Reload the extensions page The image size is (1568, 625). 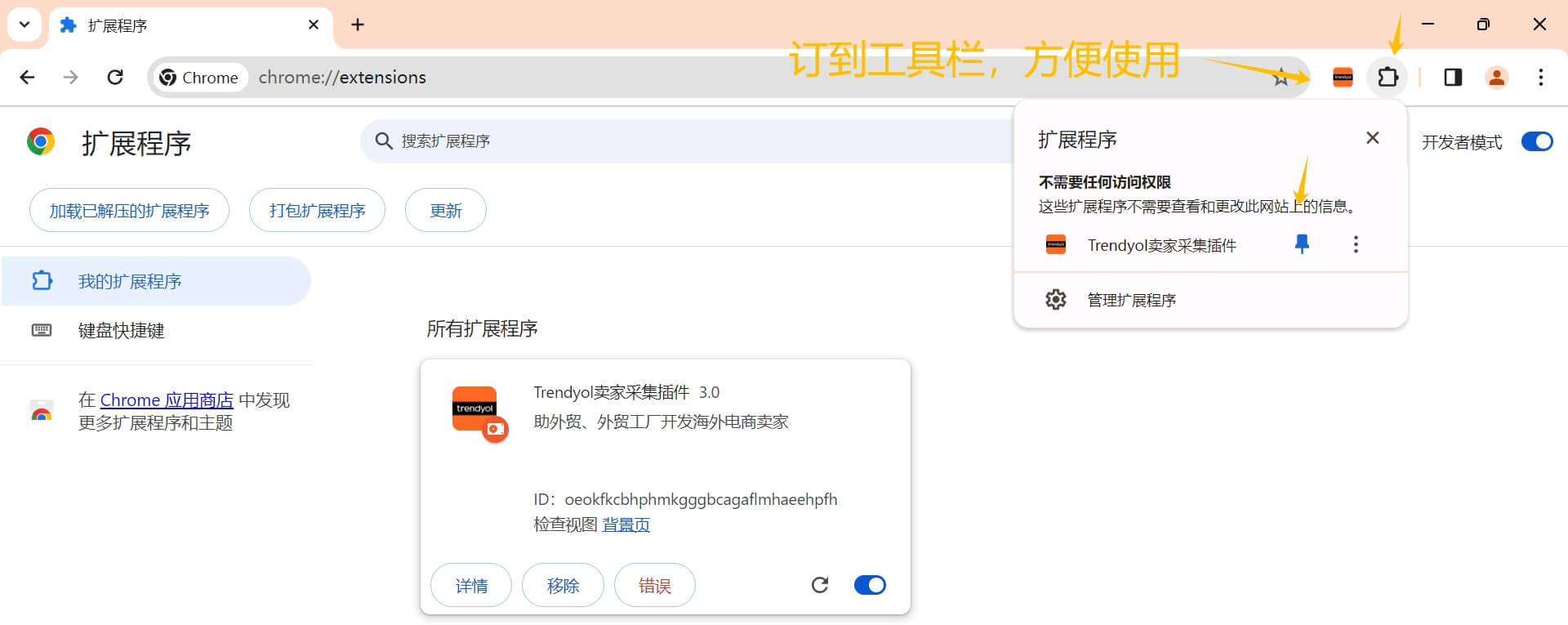pos(115,77)
